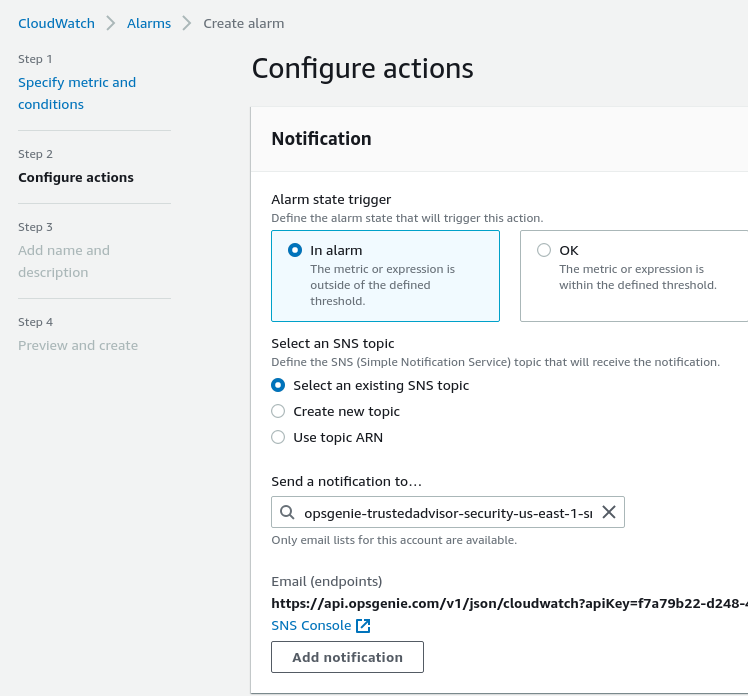The width and height of the screenshot is (748, 696).
Task: Clear the SNS topic field with X icon
Action: [x=609, y=512]
